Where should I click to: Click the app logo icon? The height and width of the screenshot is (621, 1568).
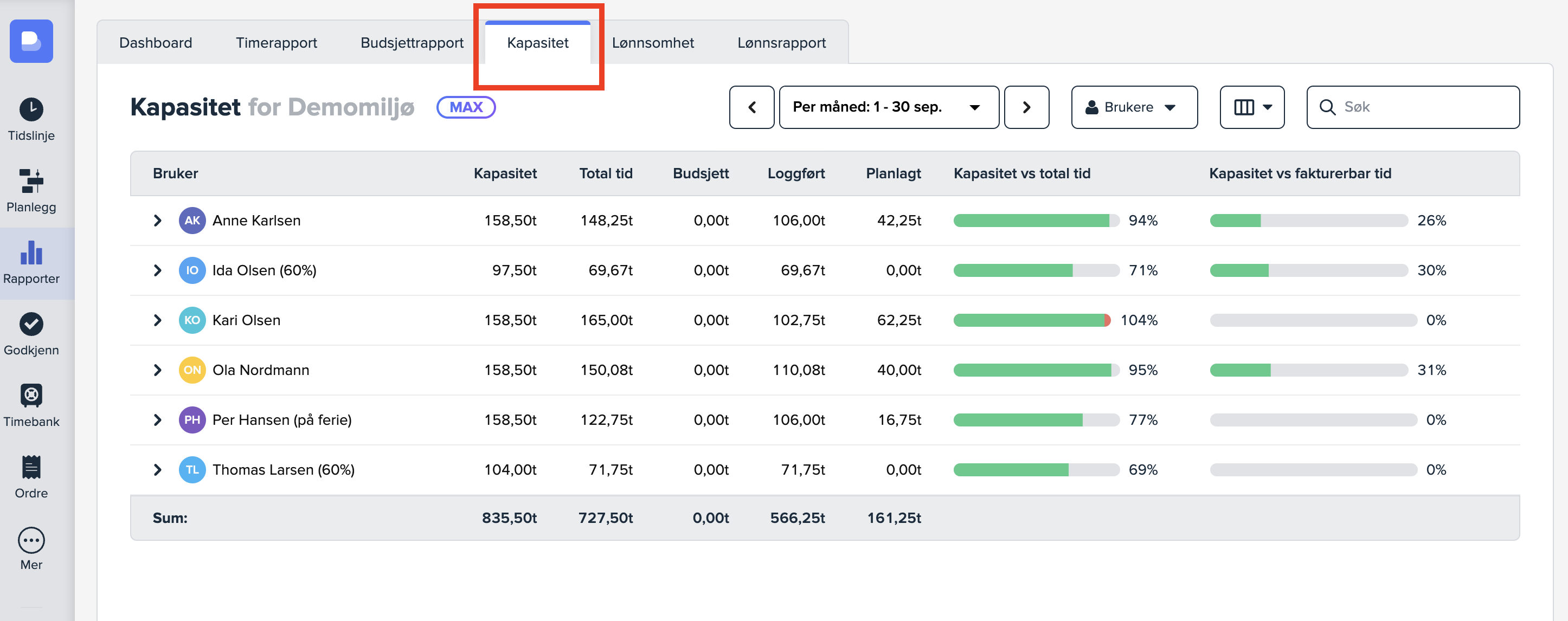31,41
